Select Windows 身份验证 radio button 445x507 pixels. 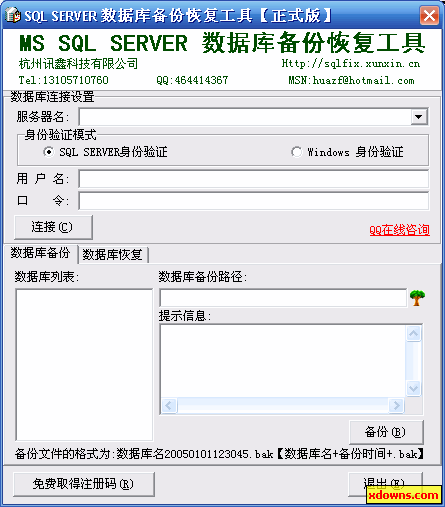[x=296, y=152]
